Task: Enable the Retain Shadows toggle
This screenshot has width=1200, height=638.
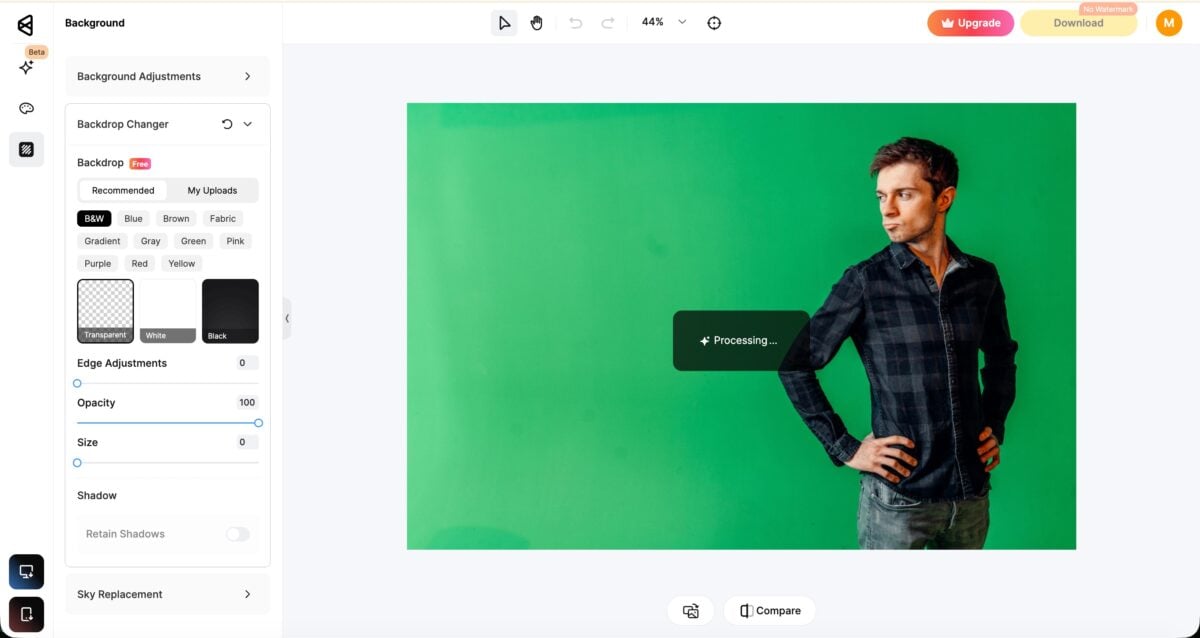Action: click(237, 534)
